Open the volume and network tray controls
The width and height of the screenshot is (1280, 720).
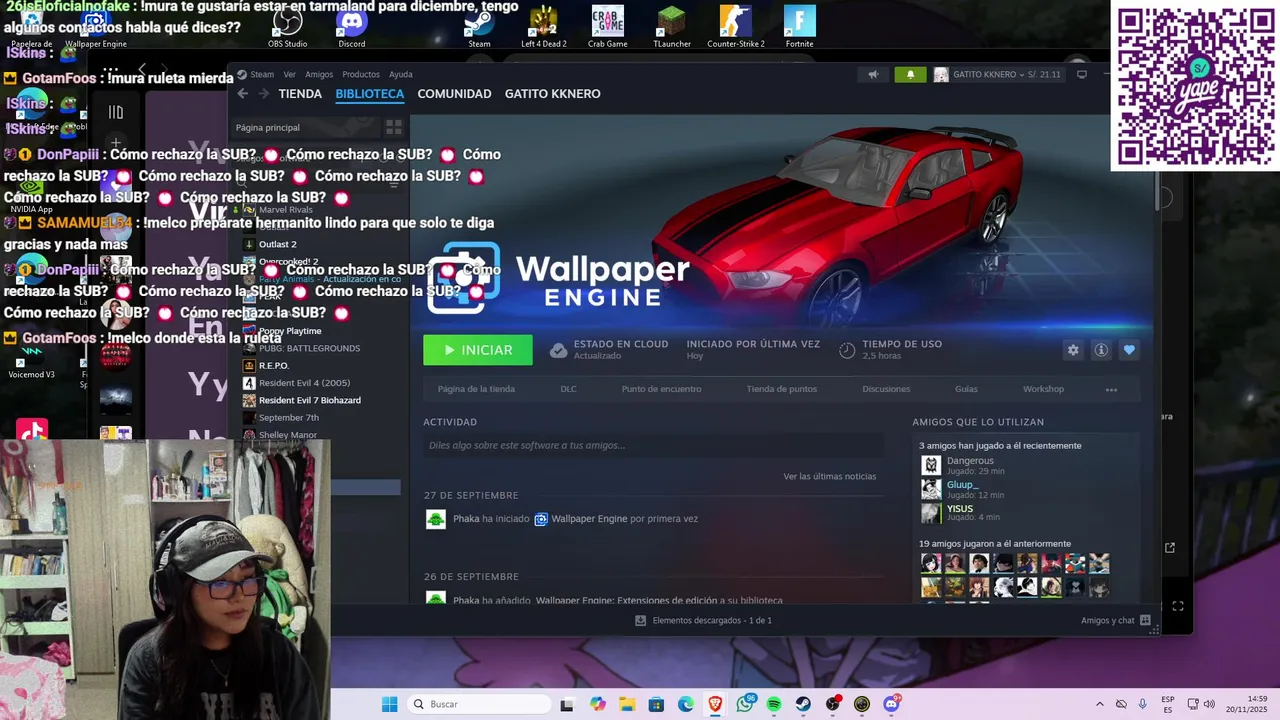tap(1201, 704)
